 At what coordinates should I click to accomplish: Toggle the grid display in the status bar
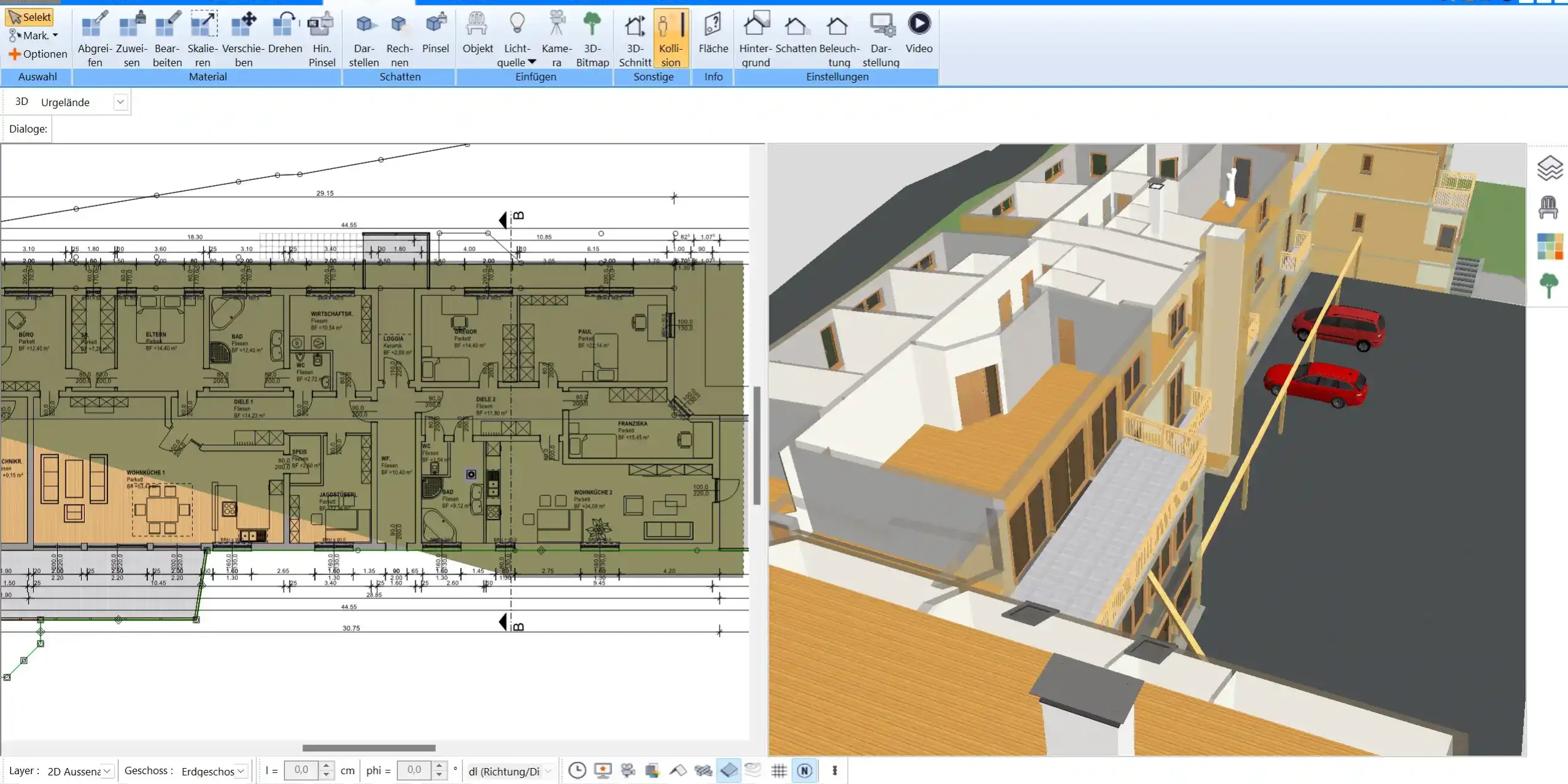click(x=778, y=770)
